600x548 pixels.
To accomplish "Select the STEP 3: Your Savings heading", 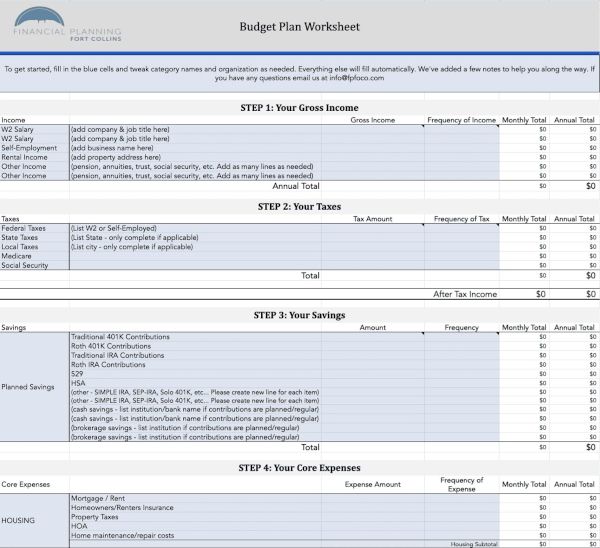I will point(299,315).
